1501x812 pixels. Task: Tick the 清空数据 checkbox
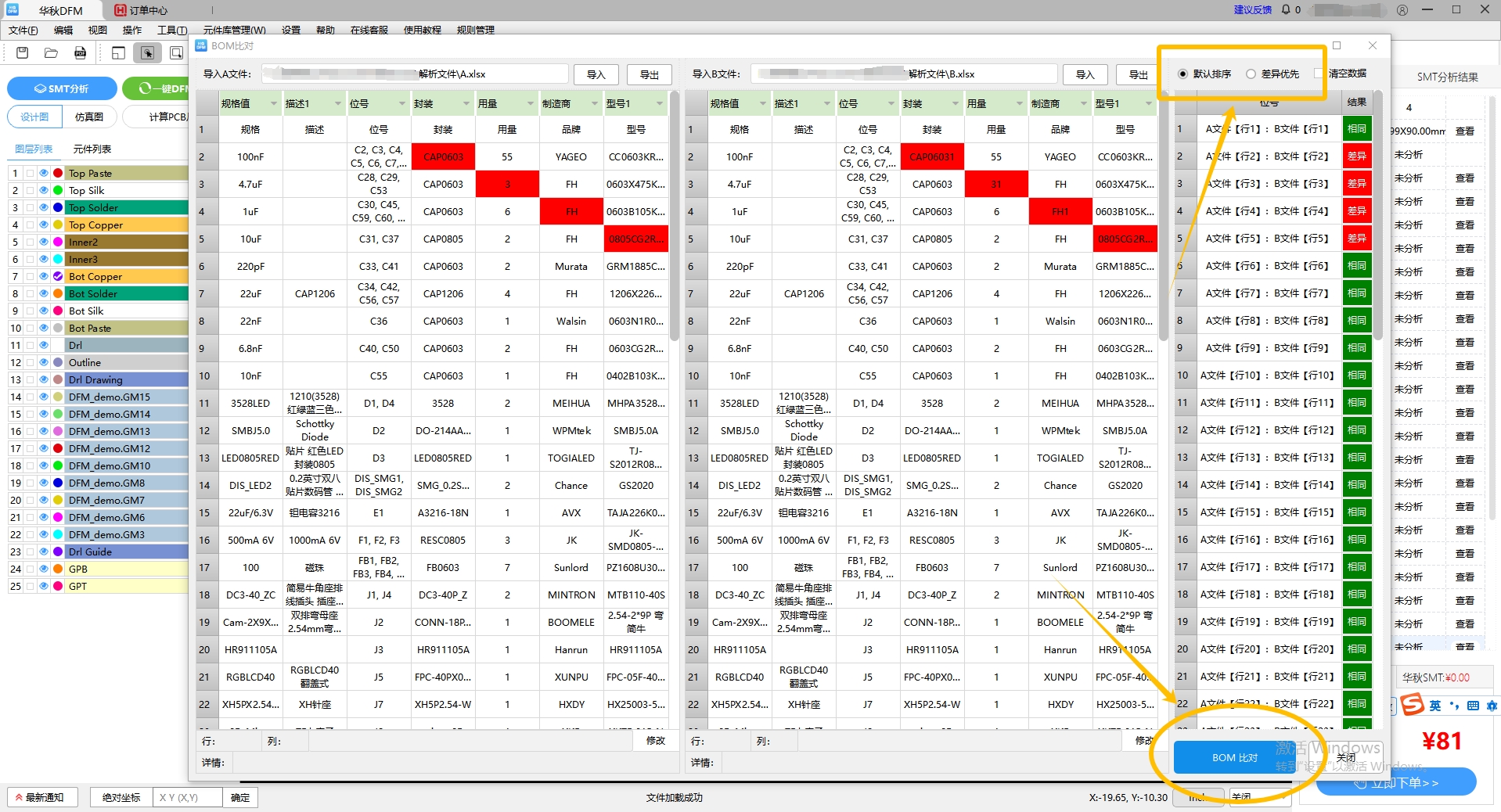click(1319, 74)
